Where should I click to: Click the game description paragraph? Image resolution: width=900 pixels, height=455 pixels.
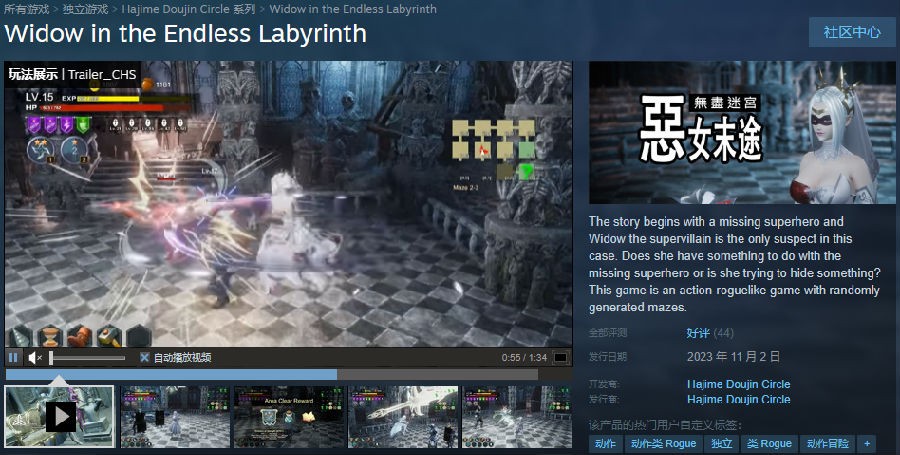[x=734, y=264]
